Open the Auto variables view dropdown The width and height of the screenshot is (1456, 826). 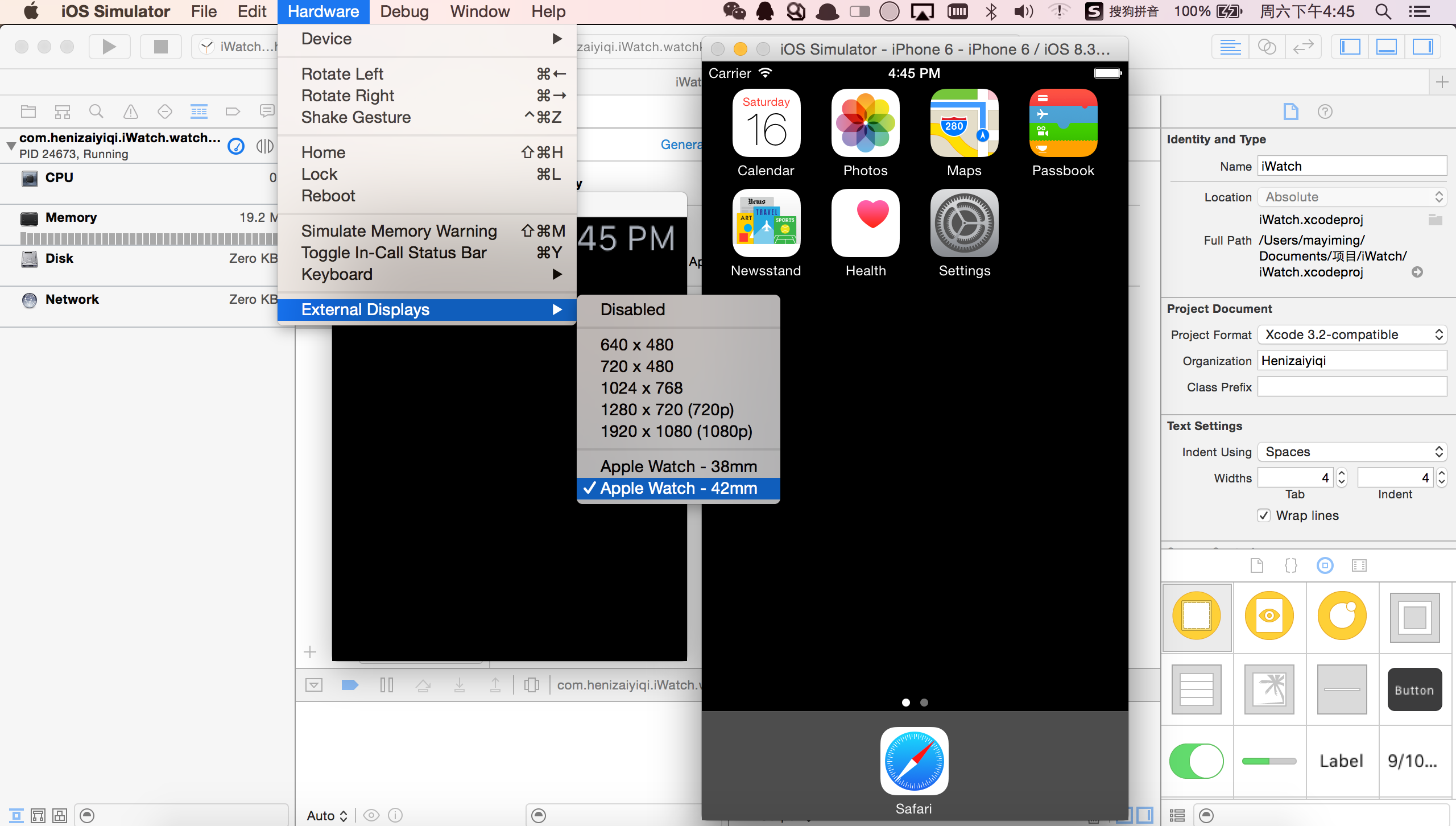(x=327, y=816)
